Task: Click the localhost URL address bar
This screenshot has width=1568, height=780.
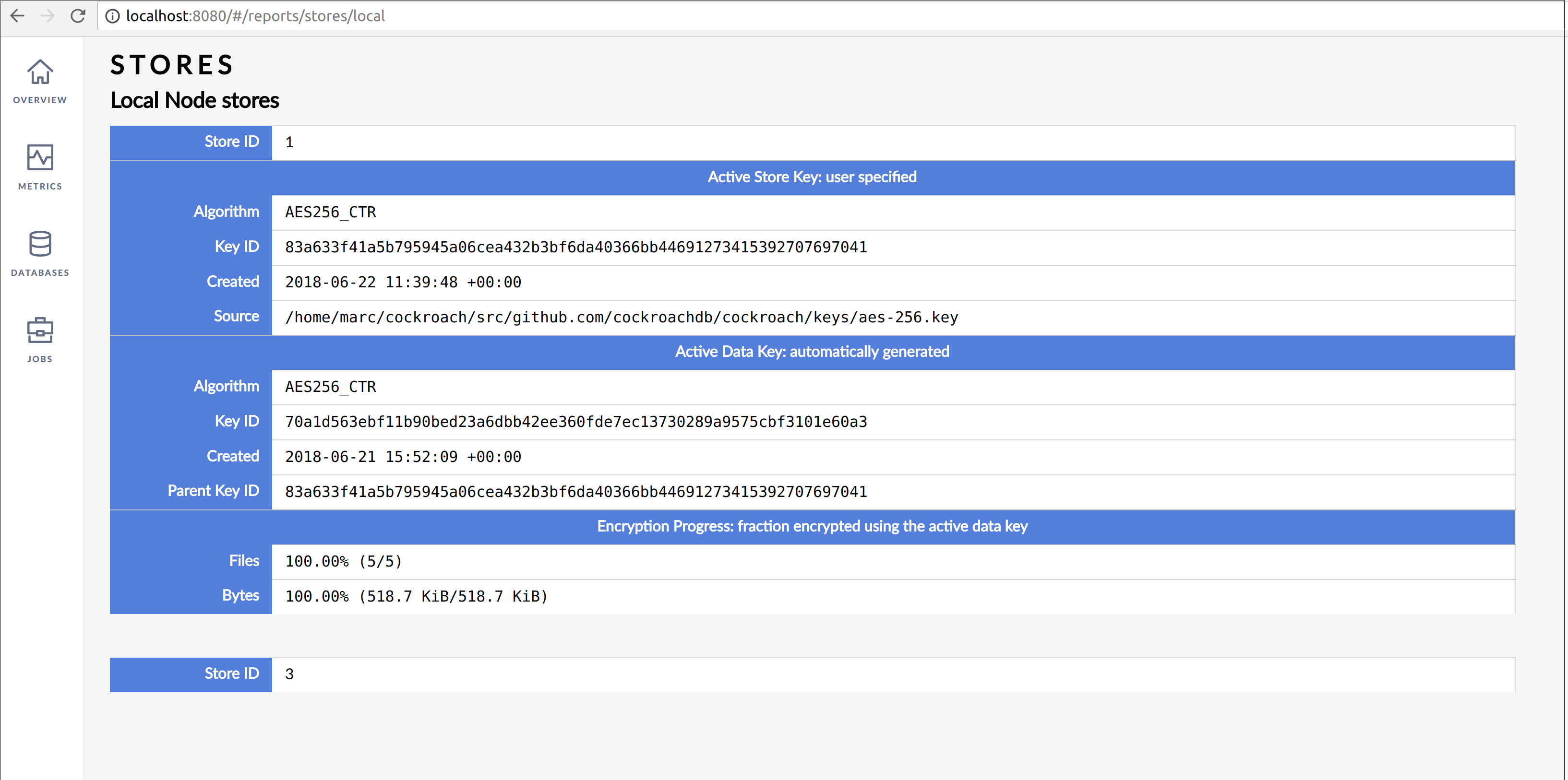Action: tap(256, 16)
